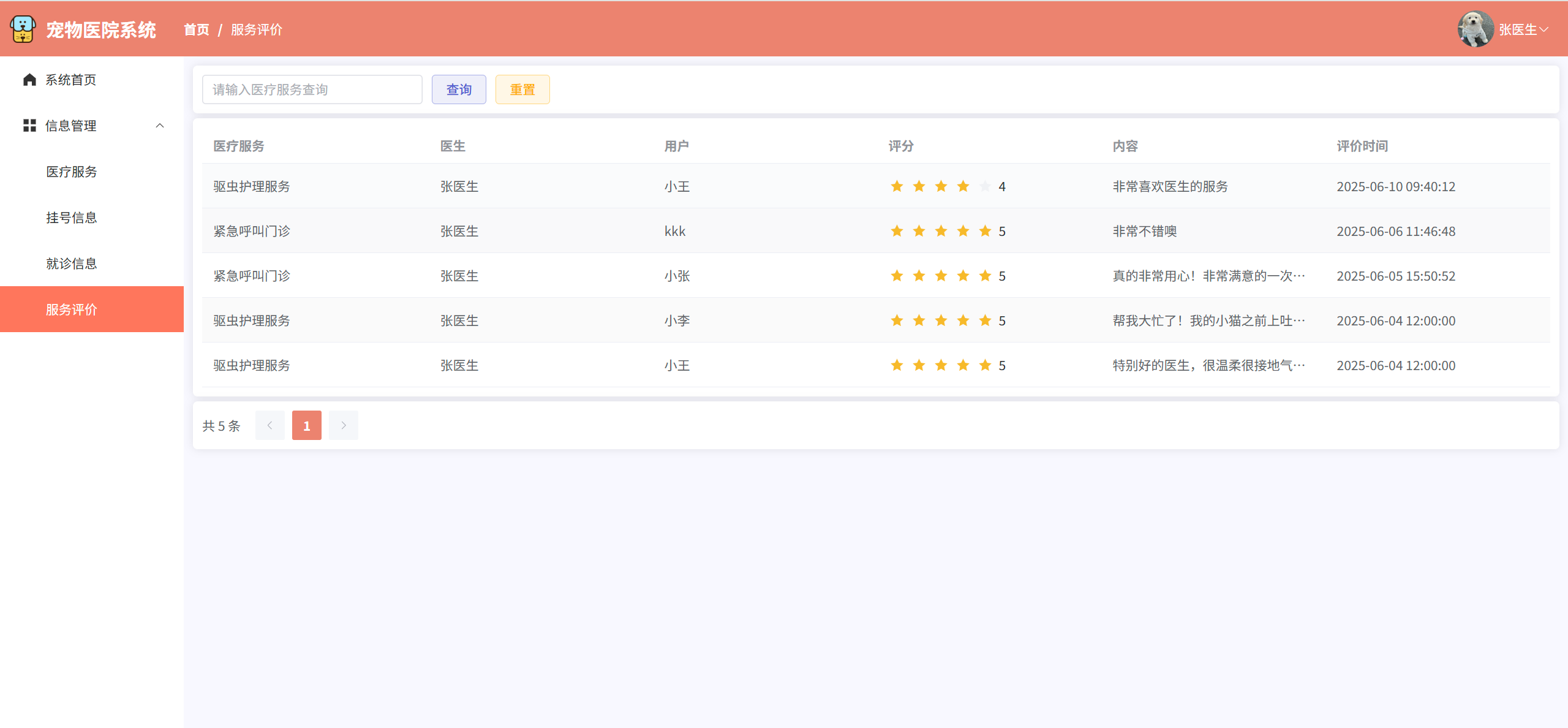
Task: Click the home icon beside 系统首页
Action: [29, 80]
